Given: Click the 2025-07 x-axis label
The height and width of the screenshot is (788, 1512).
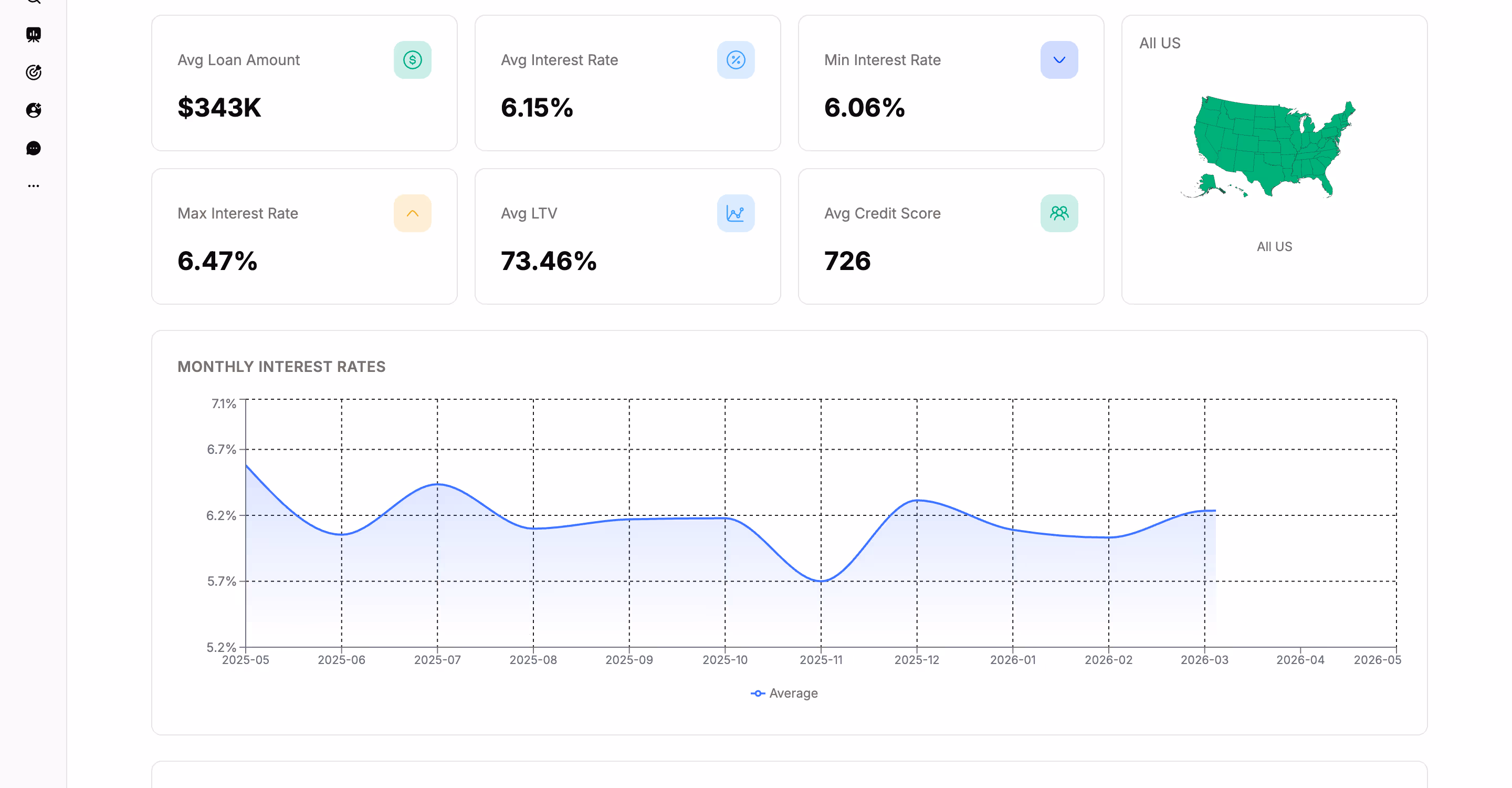Looking at the screenshot, I should (x=437, y=660).
